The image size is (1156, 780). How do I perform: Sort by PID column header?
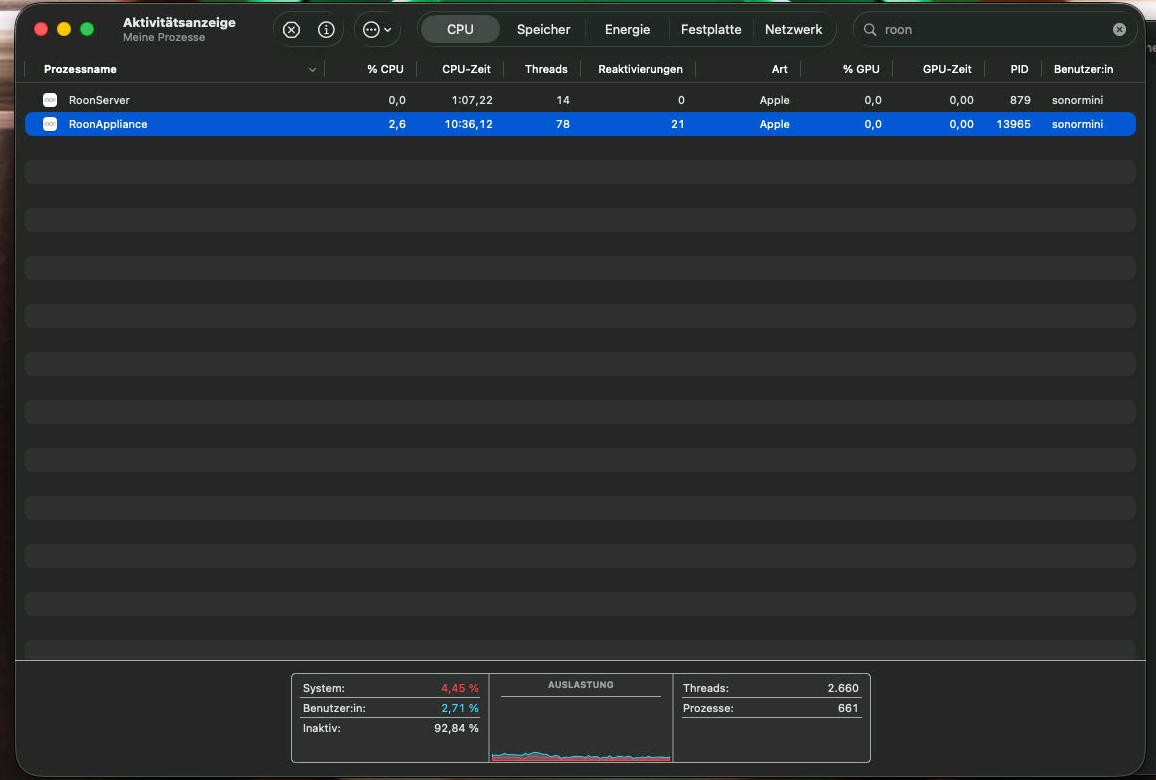[1019, 69]
